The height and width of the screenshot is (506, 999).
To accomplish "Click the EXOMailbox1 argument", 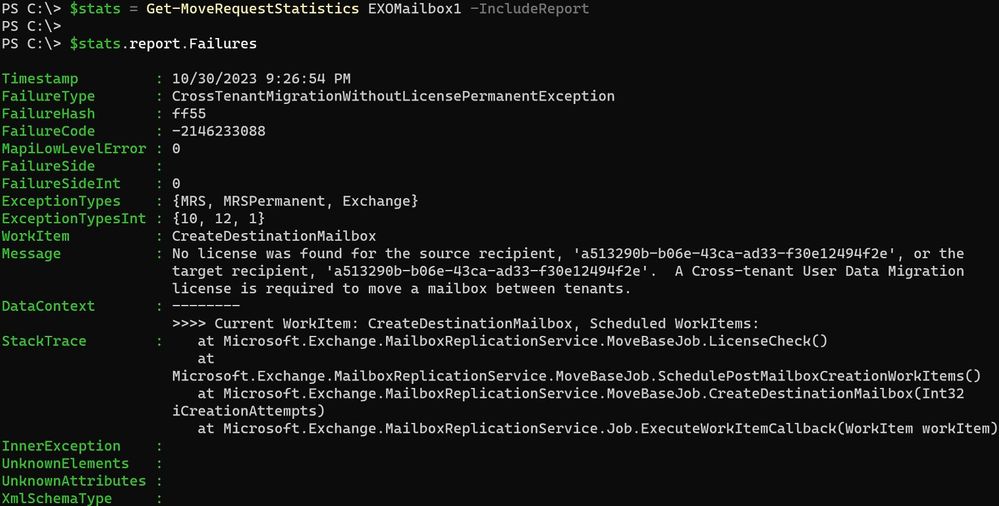I will coord(414,9).
